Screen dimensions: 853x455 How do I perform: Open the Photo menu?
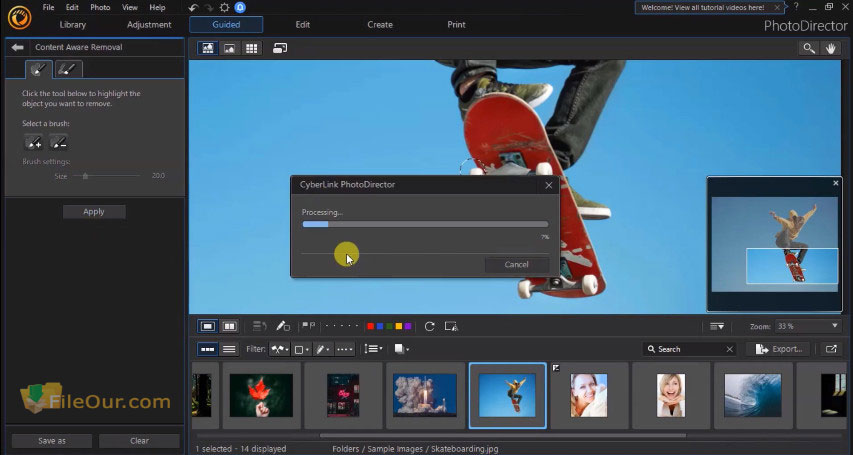pyautogui.click(x=100, y=8)
